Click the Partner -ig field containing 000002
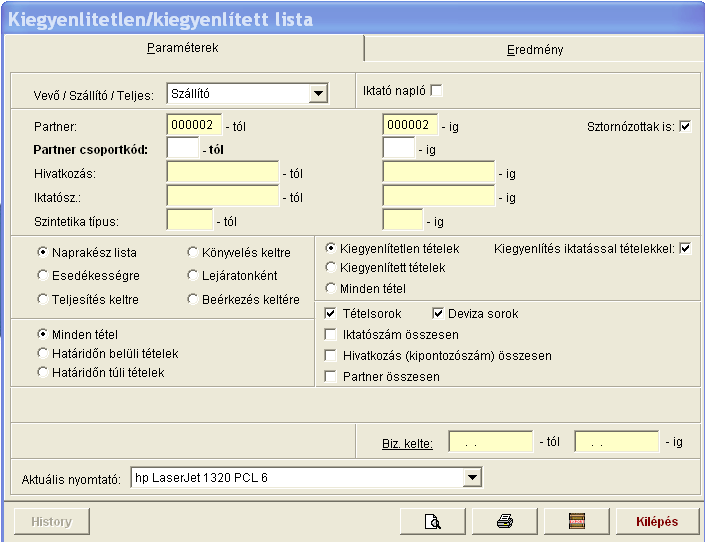This screenshot has height=542, width=705. point(410,125)
